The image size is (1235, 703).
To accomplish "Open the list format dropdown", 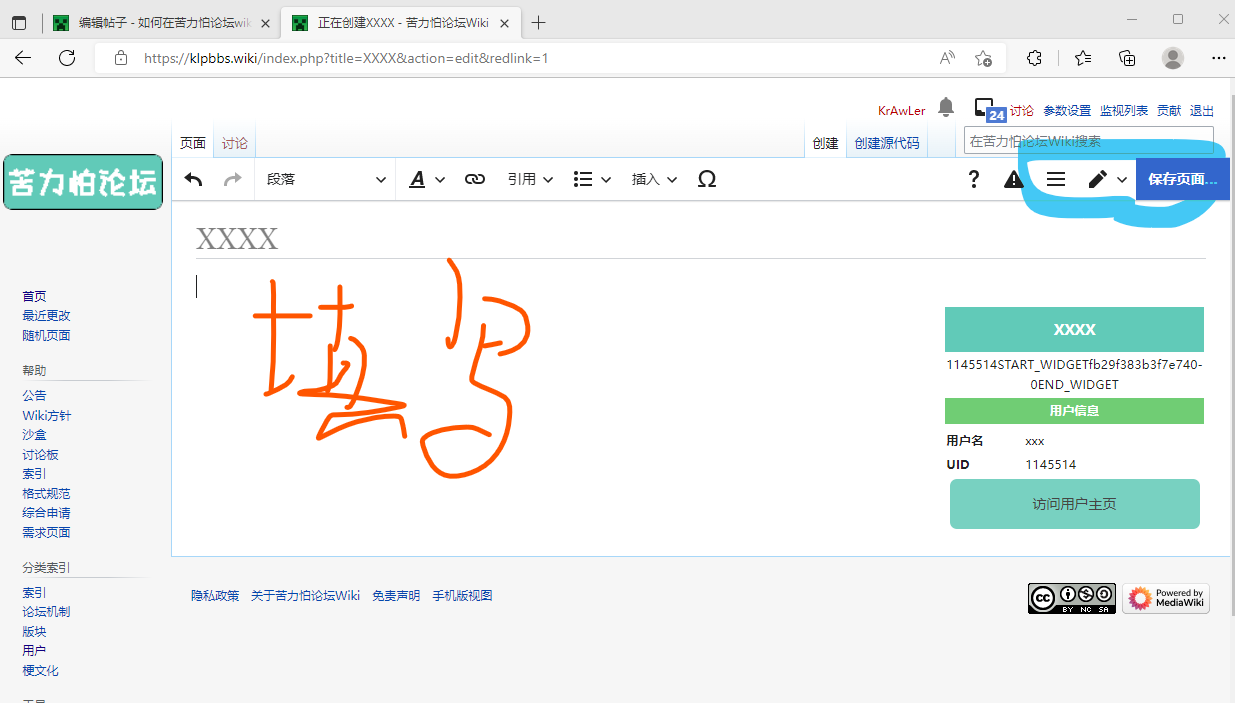I will pos(592,179).
